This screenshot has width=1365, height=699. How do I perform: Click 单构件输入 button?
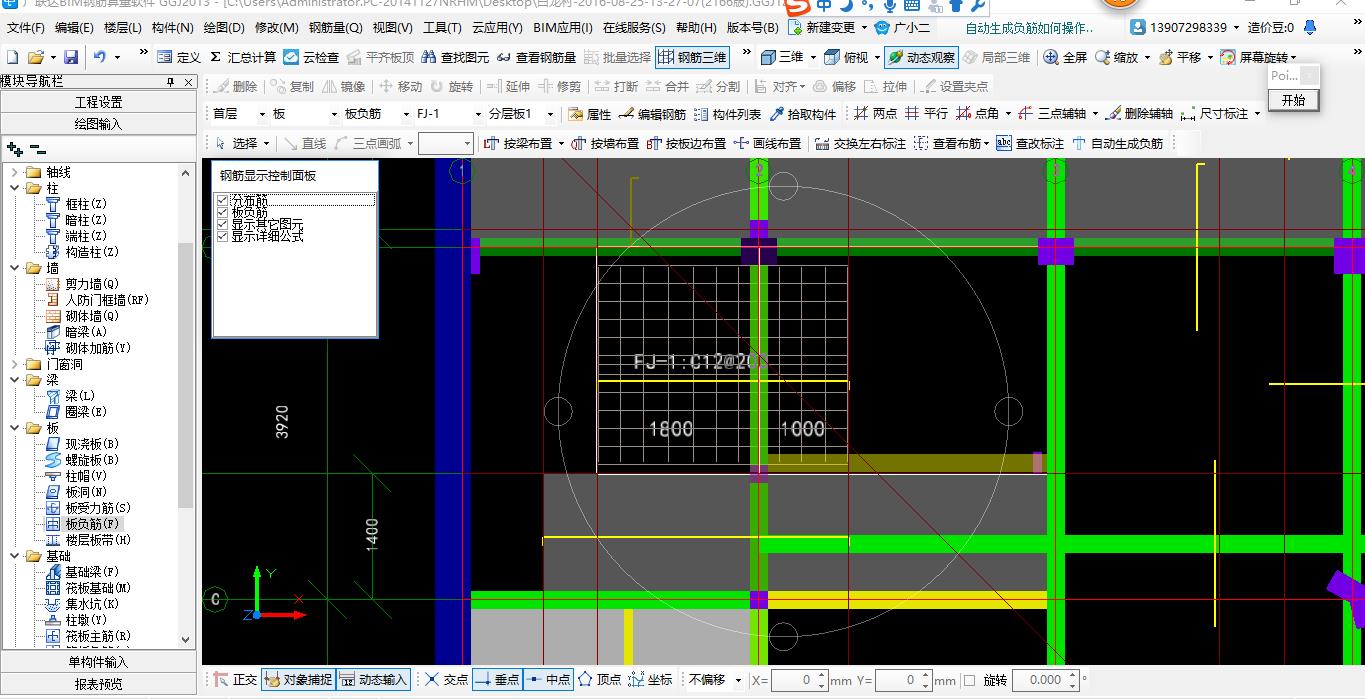(x=98, y=662)
